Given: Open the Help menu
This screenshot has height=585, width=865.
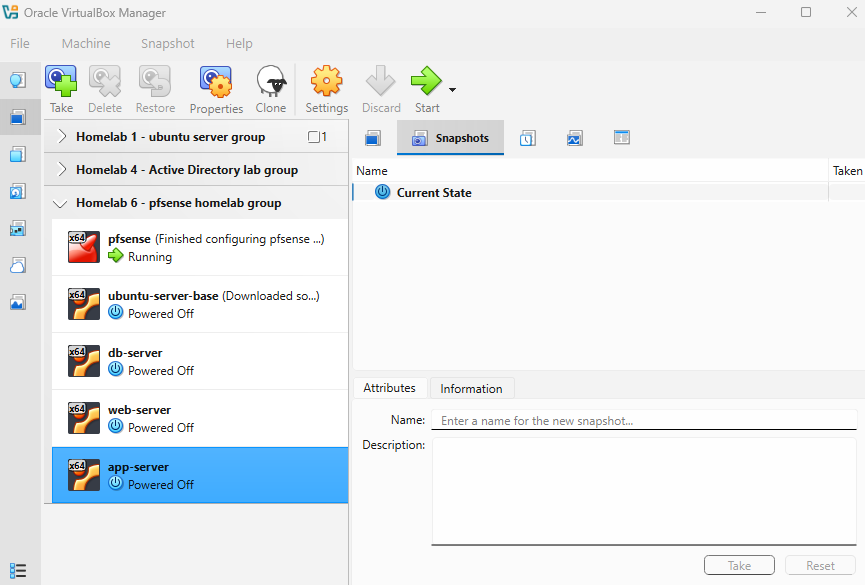Looking at the screenshot, I should pos(239,44).
